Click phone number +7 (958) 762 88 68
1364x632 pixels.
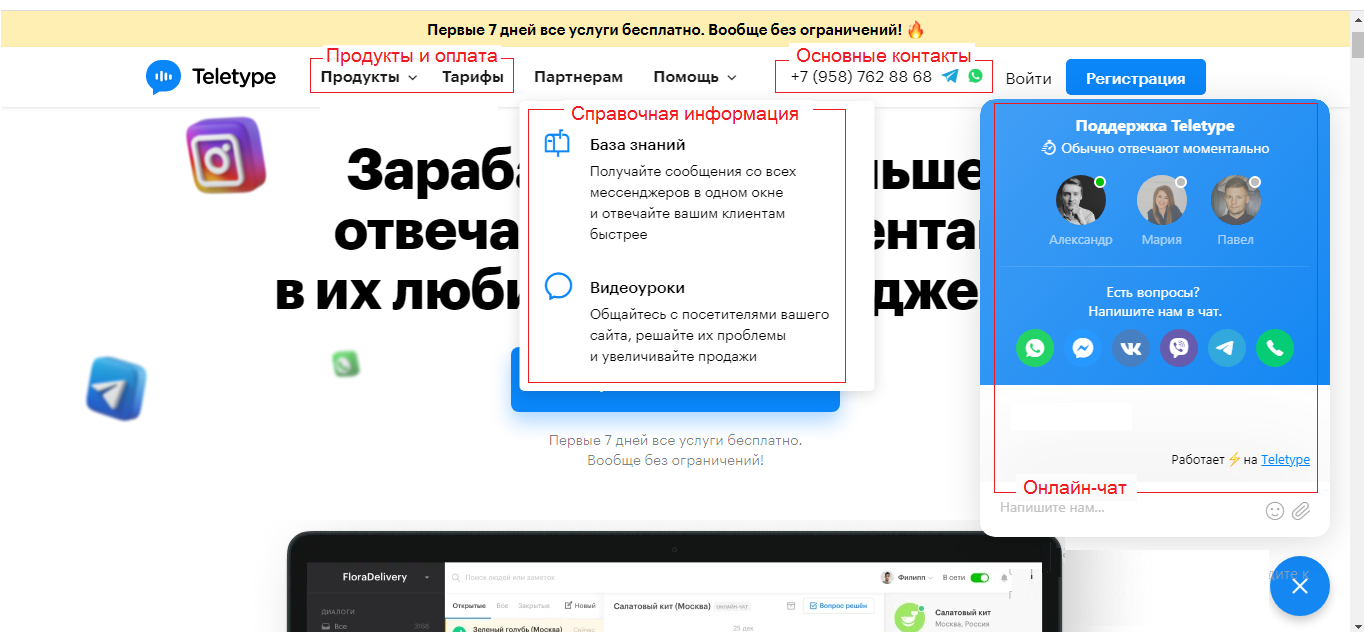pos(861,76)
